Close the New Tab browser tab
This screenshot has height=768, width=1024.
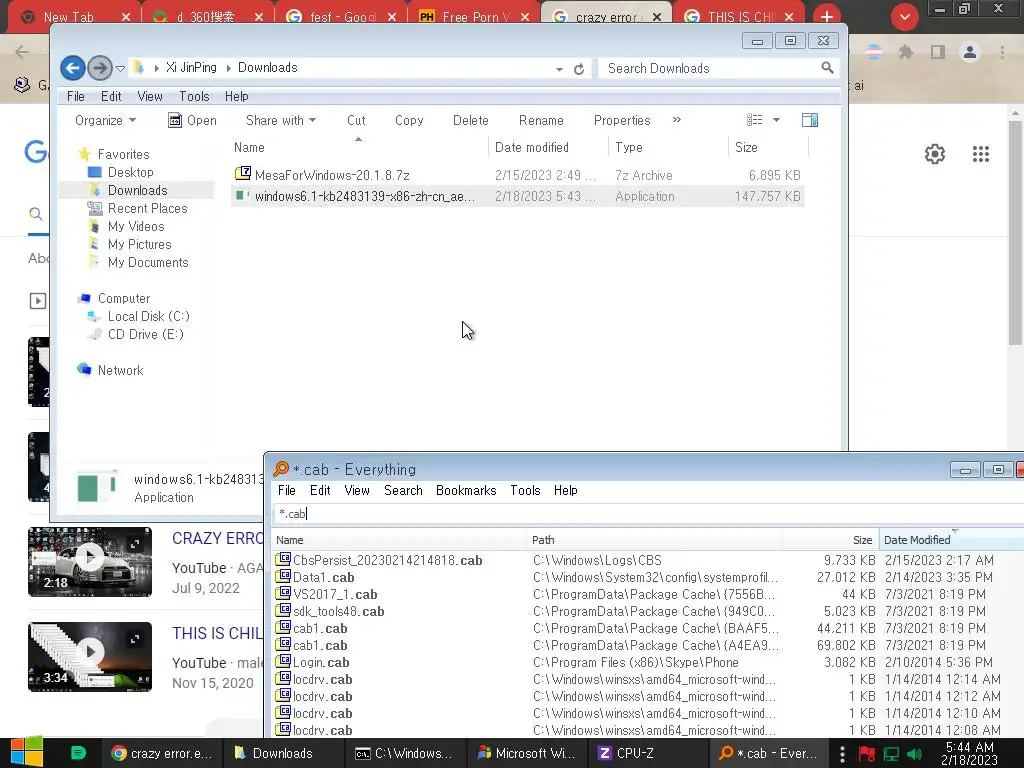[125, 17]
